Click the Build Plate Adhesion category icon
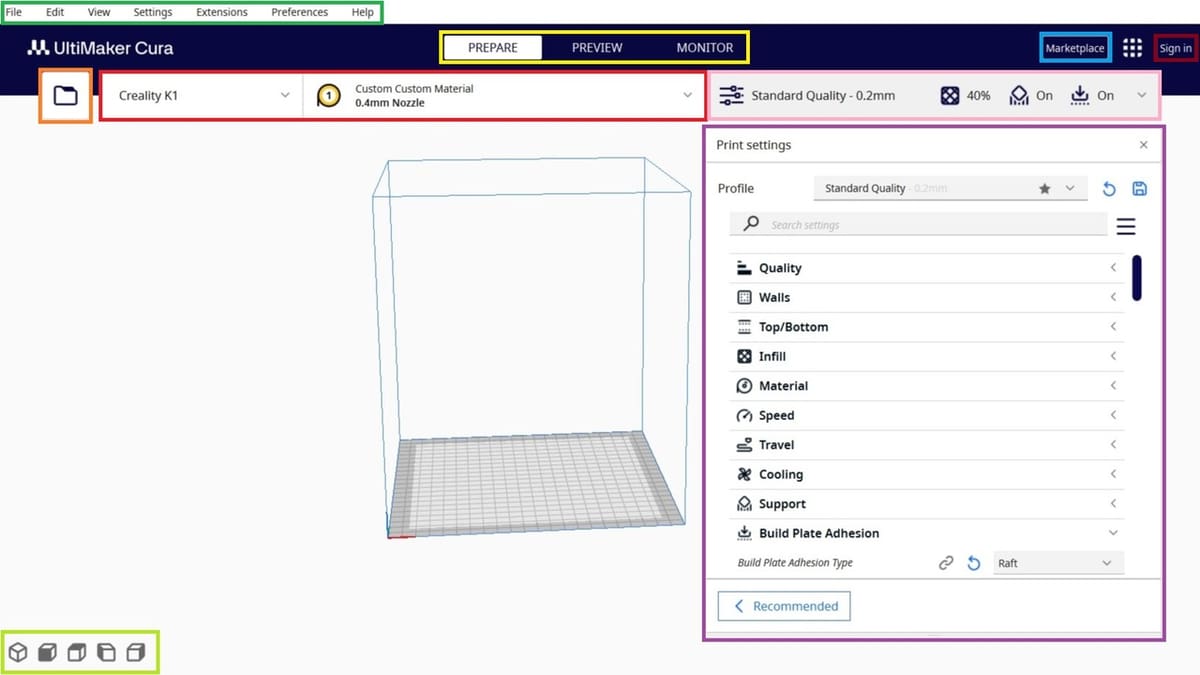 pyautogui.click(x=744, y=533)
